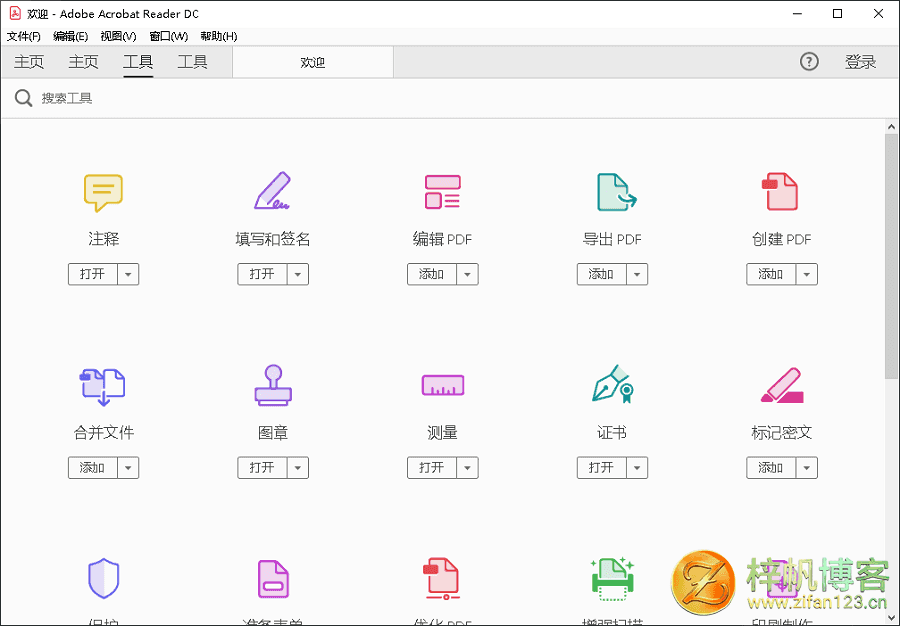Select the underlined active 工具 tab
This screenshot has height=626, width=900.
click(x=138, y=62)
